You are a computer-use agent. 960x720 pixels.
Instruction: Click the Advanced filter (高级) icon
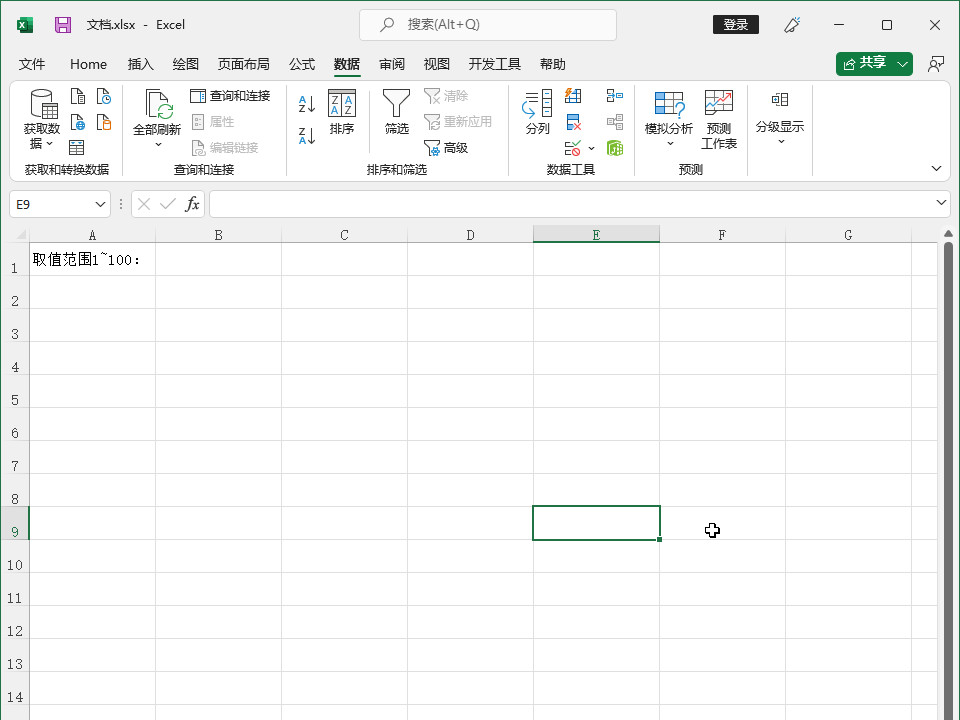446,148
